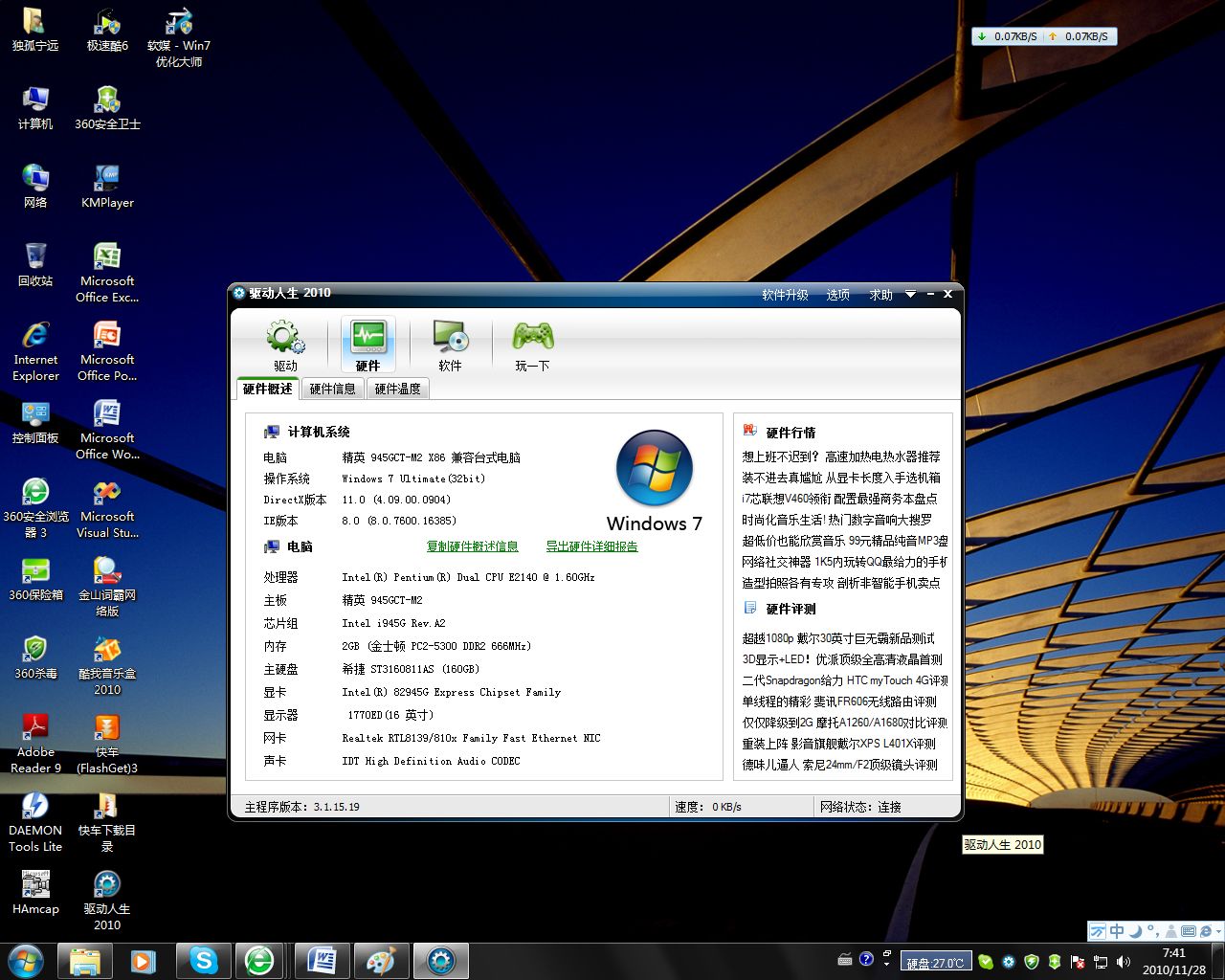Screen dimensions: 1225x980
Task: Click memory text 2GB (金士顿 PC2-5300 DDR2 666MHz)
Action: point(436,646)
